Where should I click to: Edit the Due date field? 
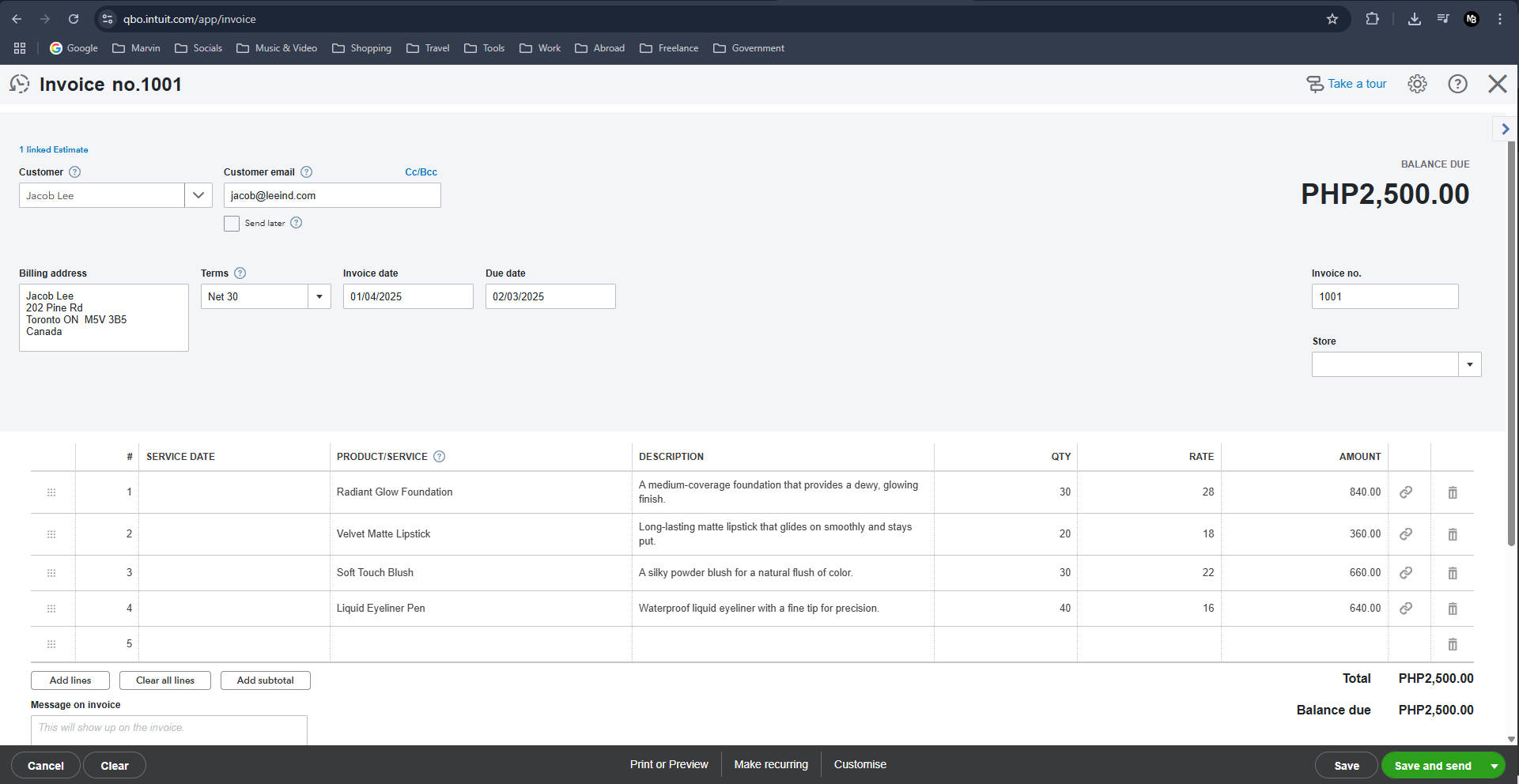pos(550,296)
